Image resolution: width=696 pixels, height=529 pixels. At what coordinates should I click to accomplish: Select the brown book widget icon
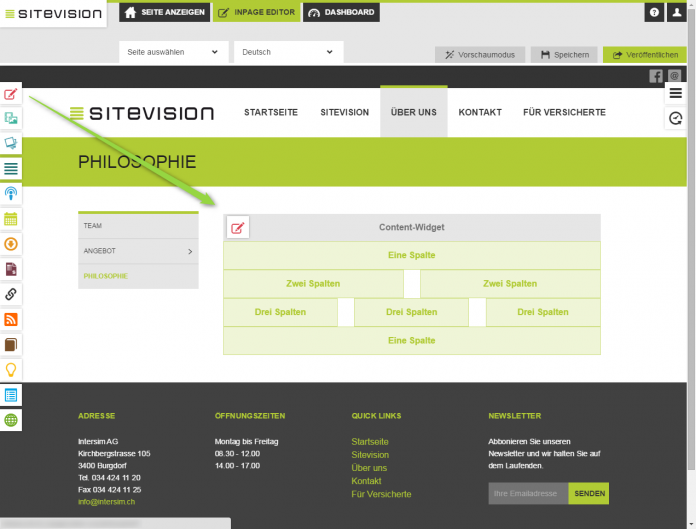[11, 344]
